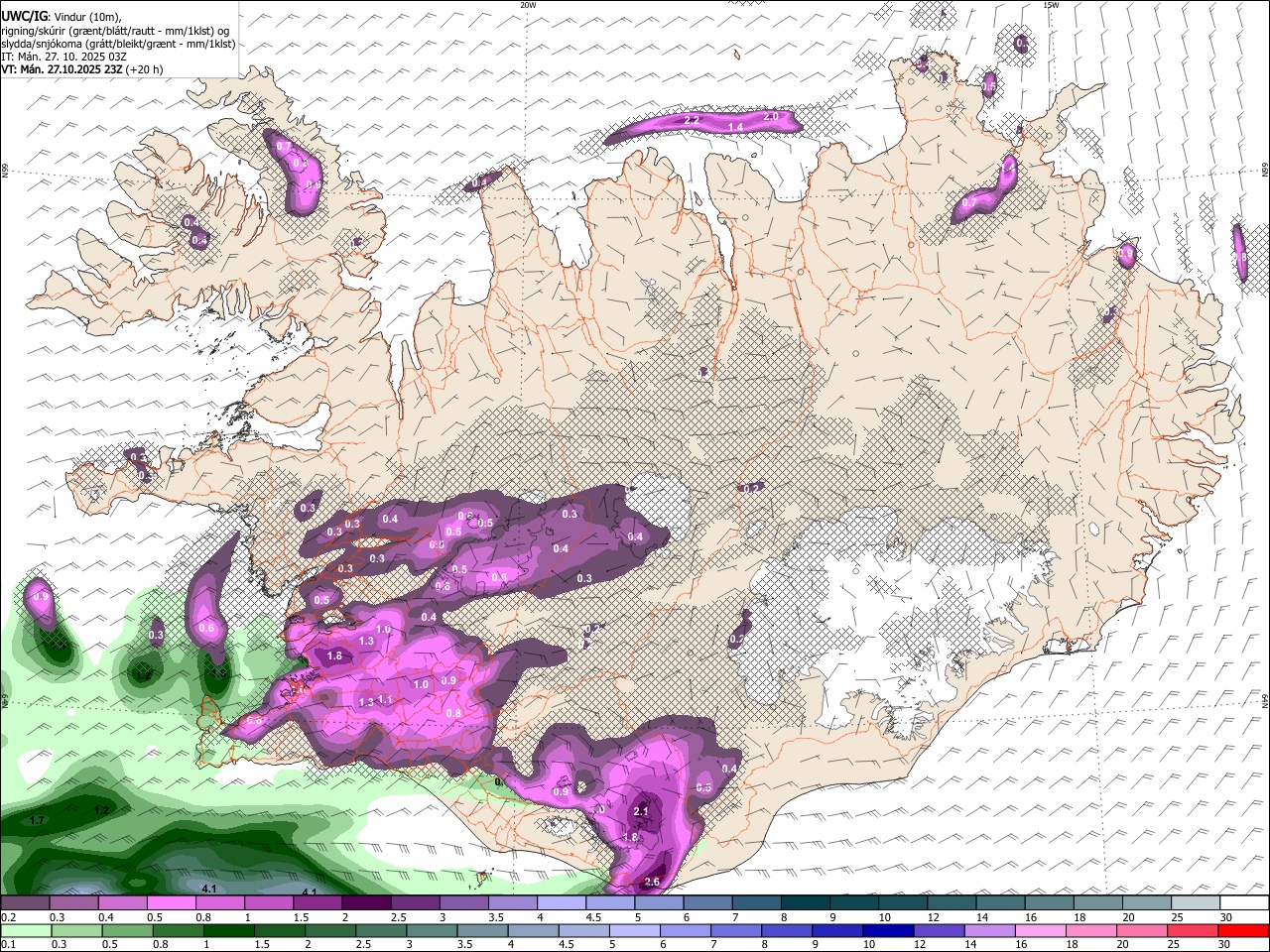Click the '15W' longitude label
Viewport: 1270px width, 952px height.
(1051, 5)
